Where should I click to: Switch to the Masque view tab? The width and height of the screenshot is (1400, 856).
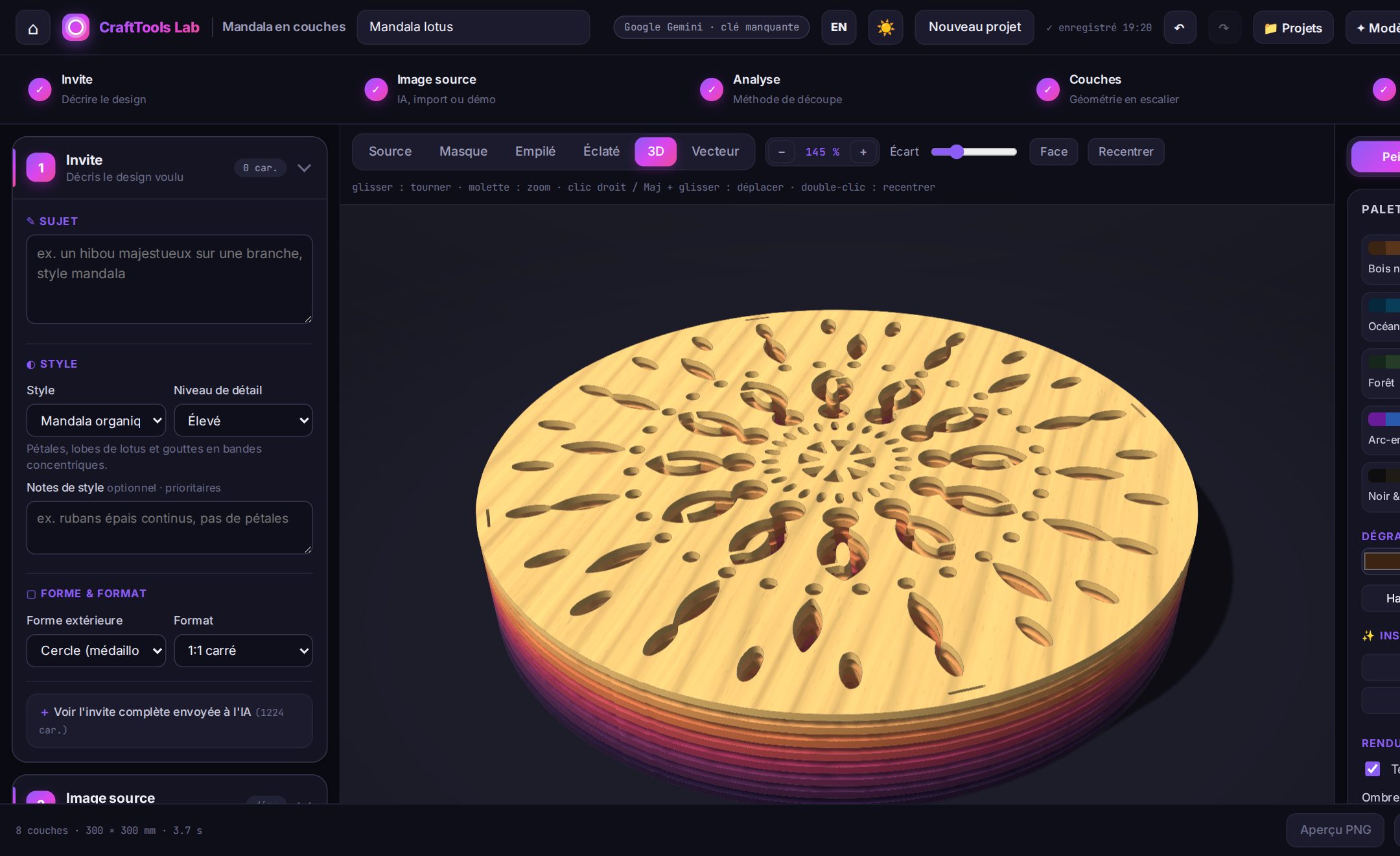tap(463, 151)
